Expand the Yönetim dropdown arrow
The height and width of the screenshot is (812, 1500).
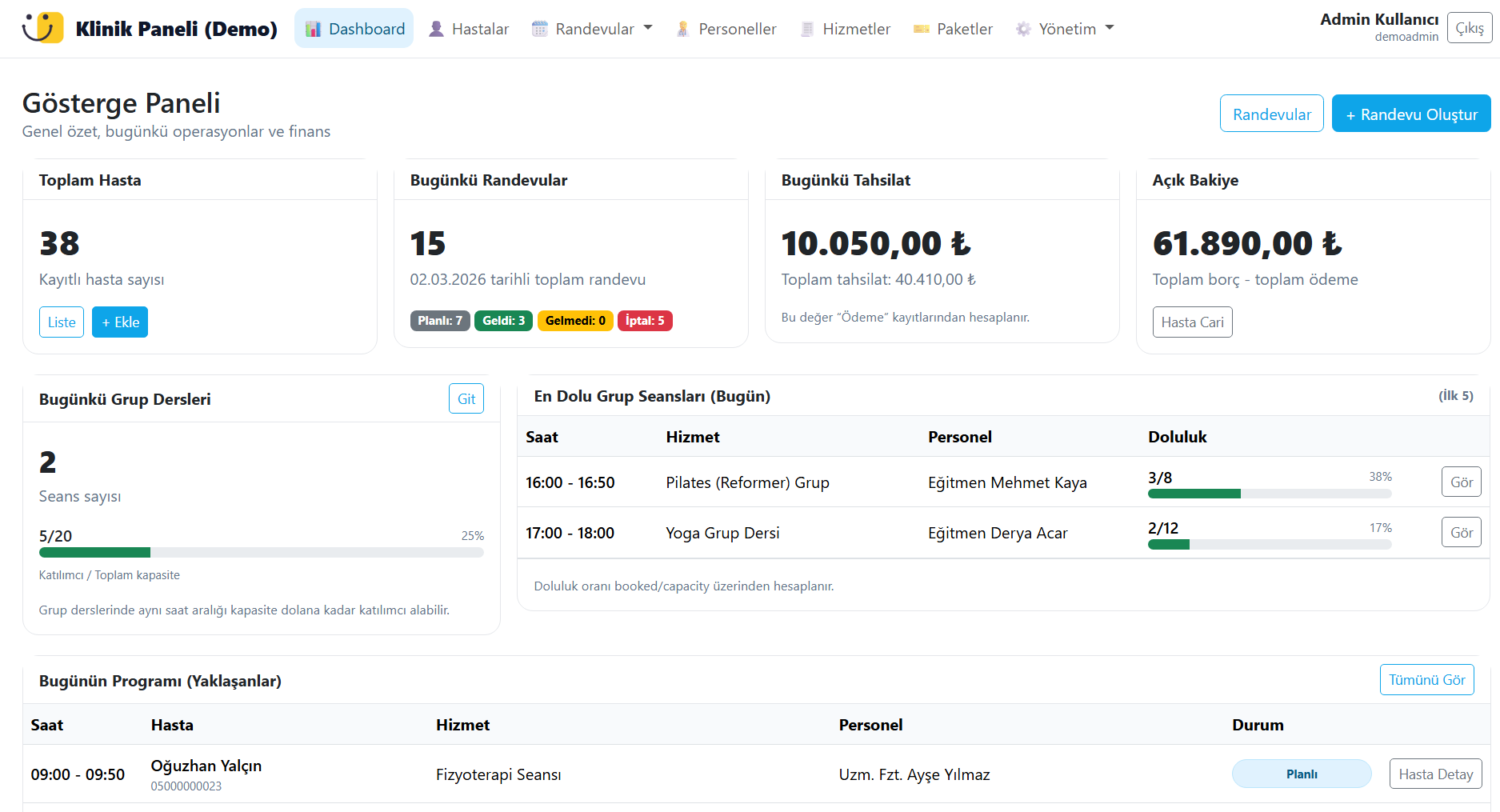point(1110,28)
